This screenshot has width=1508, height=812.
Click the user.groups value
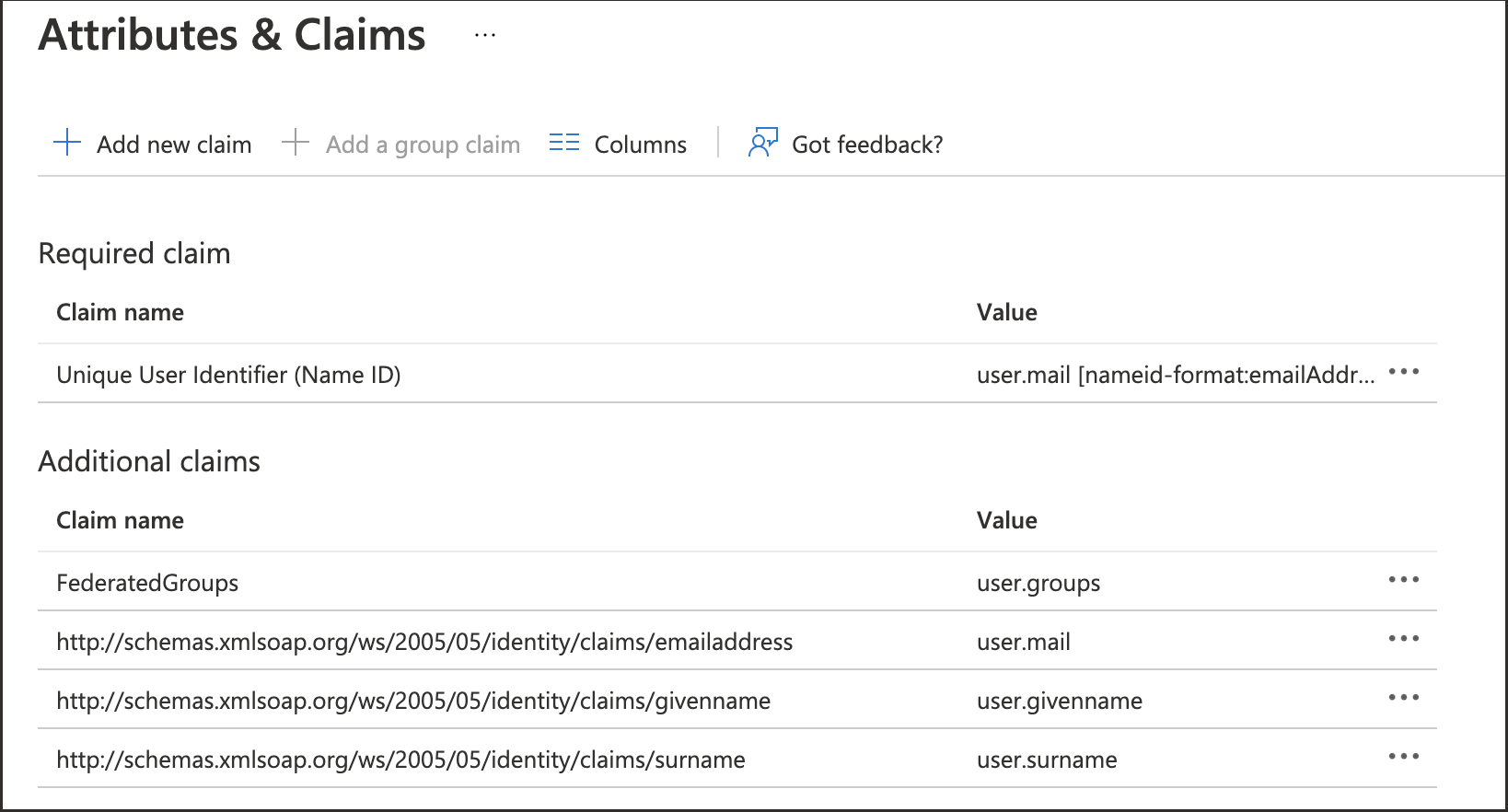coord(1038,583)
